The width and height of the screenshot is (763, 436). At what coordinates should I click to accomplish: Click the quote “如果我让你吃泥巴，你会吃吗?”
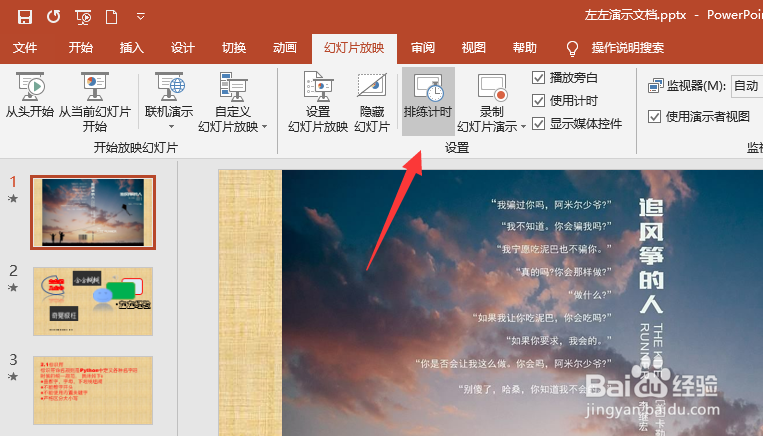pos(542,318)
